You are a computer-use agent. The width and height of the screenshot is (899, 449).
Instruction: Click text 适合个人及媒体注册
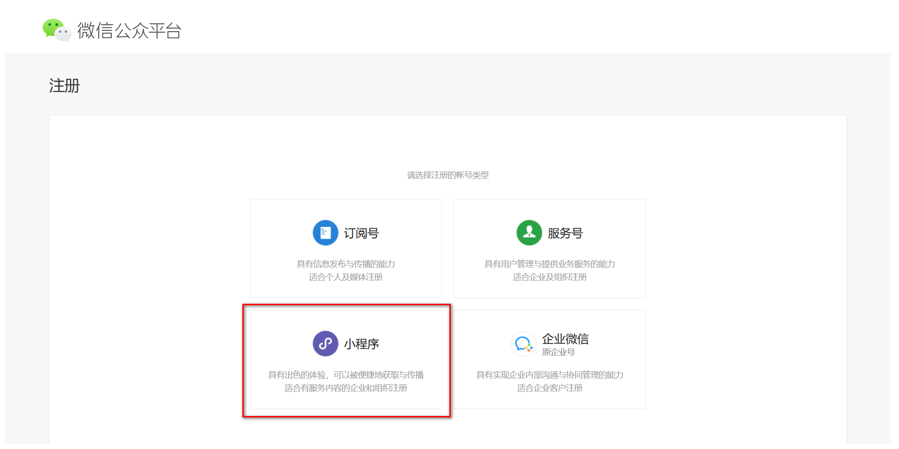(x=346, y=277)
